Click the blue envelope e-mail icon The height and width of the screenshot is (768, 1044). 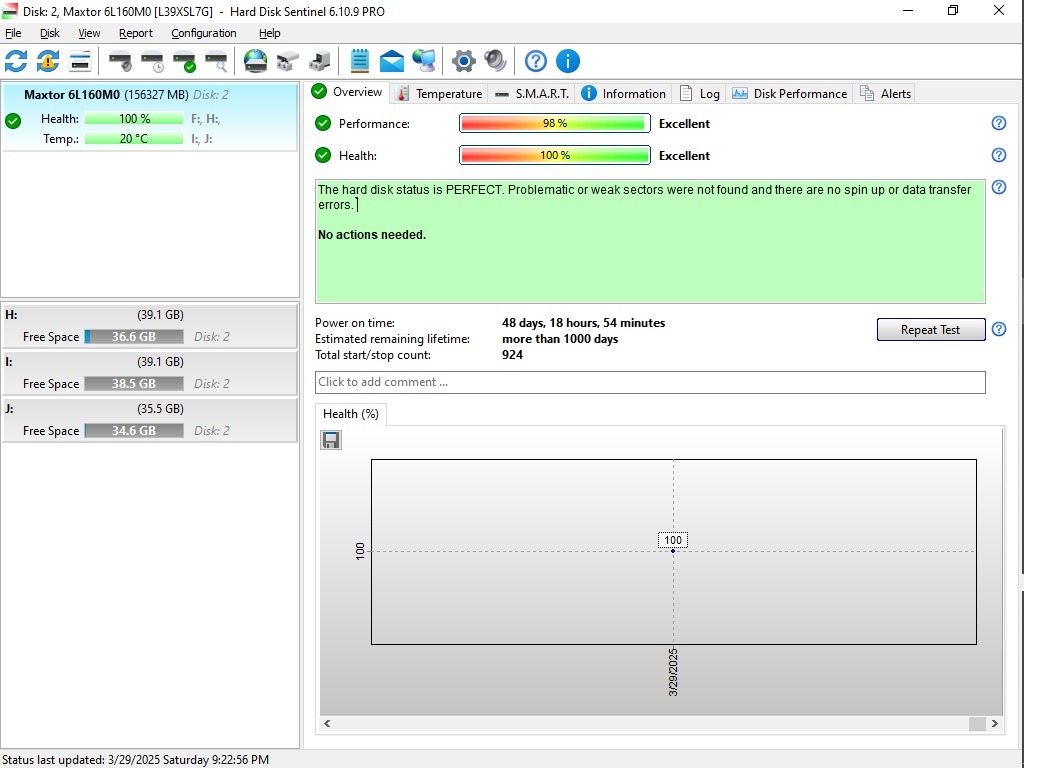pyautogui.click(x=392, y=61)
